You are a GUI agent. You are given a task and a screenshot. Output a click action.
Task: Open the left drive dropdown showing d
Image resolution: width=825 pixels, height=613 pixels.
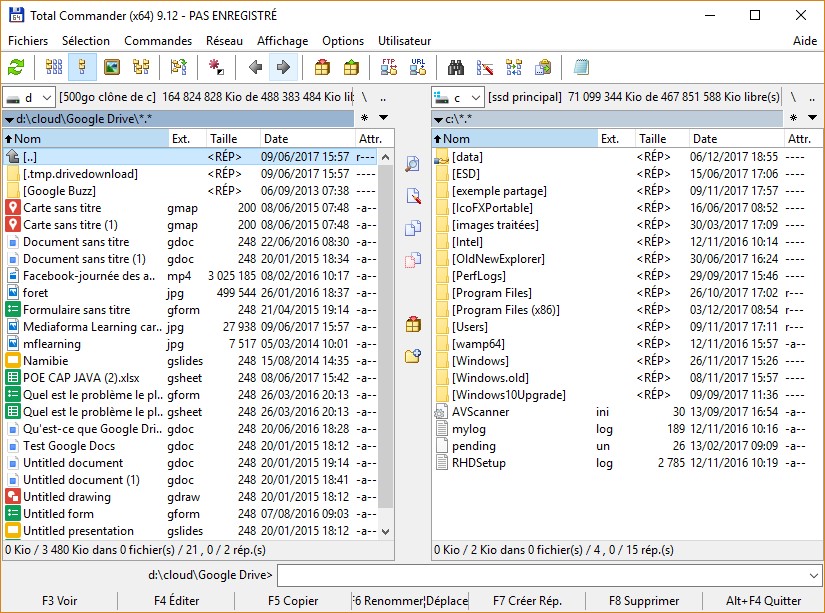[x=30, y=97]
